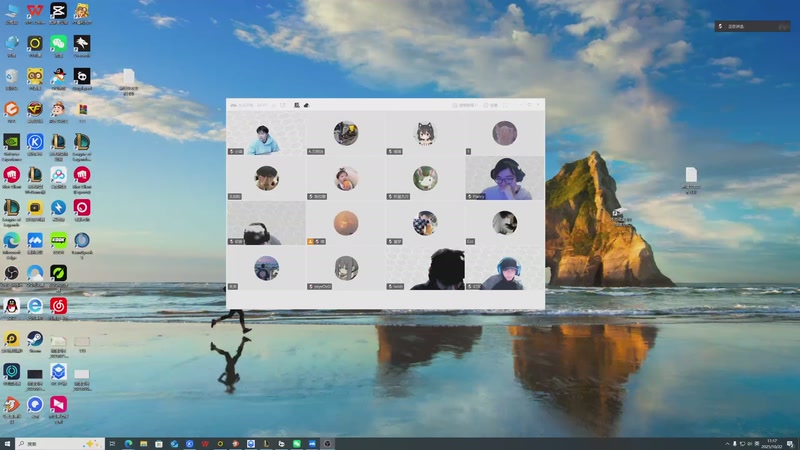Select the yeyeOvO participant tile
800x450 pixels.
click(346, 268)
